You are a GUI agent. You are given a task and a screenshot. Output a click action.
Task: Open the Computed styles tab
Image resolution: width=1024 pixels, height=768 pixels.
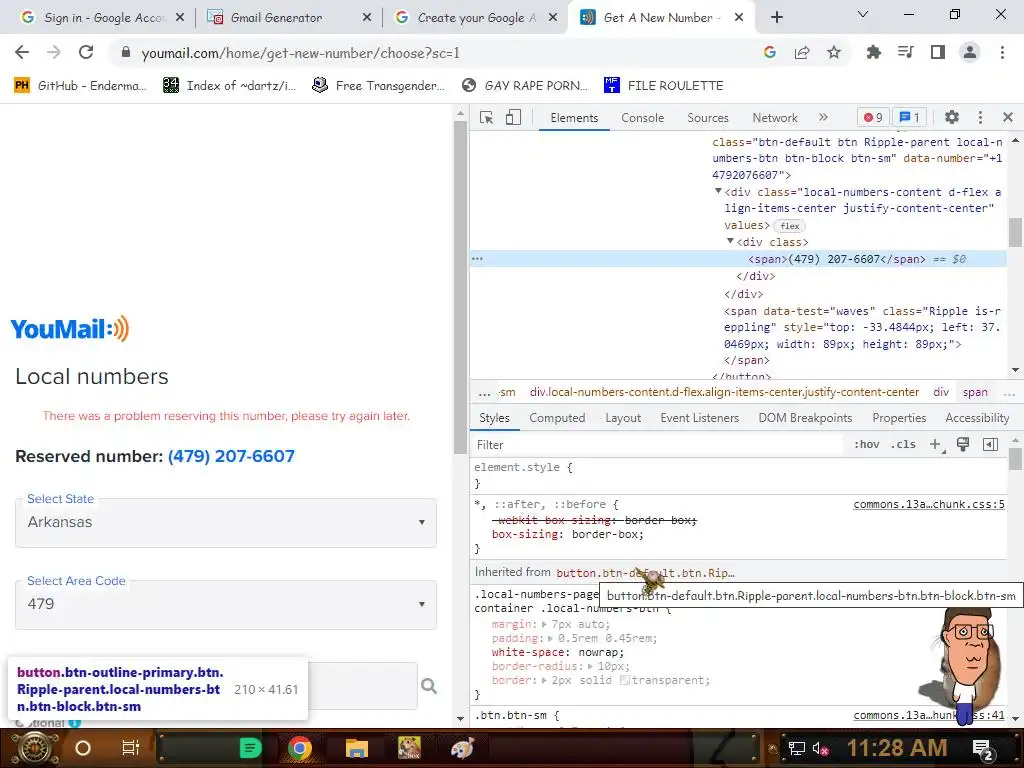point(557,418)
